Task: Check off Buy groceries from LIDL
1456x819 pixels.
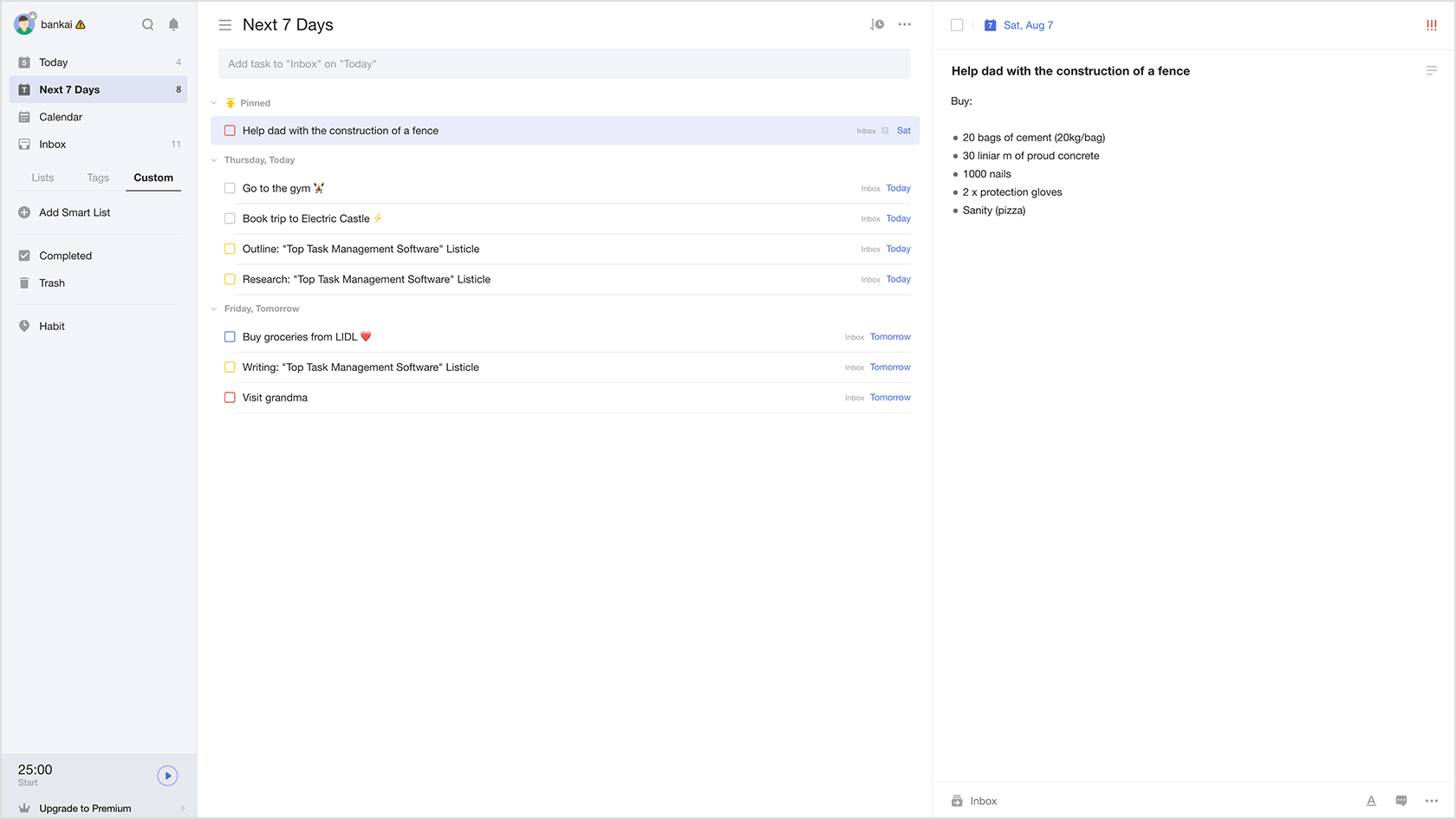Action: pyautogui.click(x=230, y=337)
